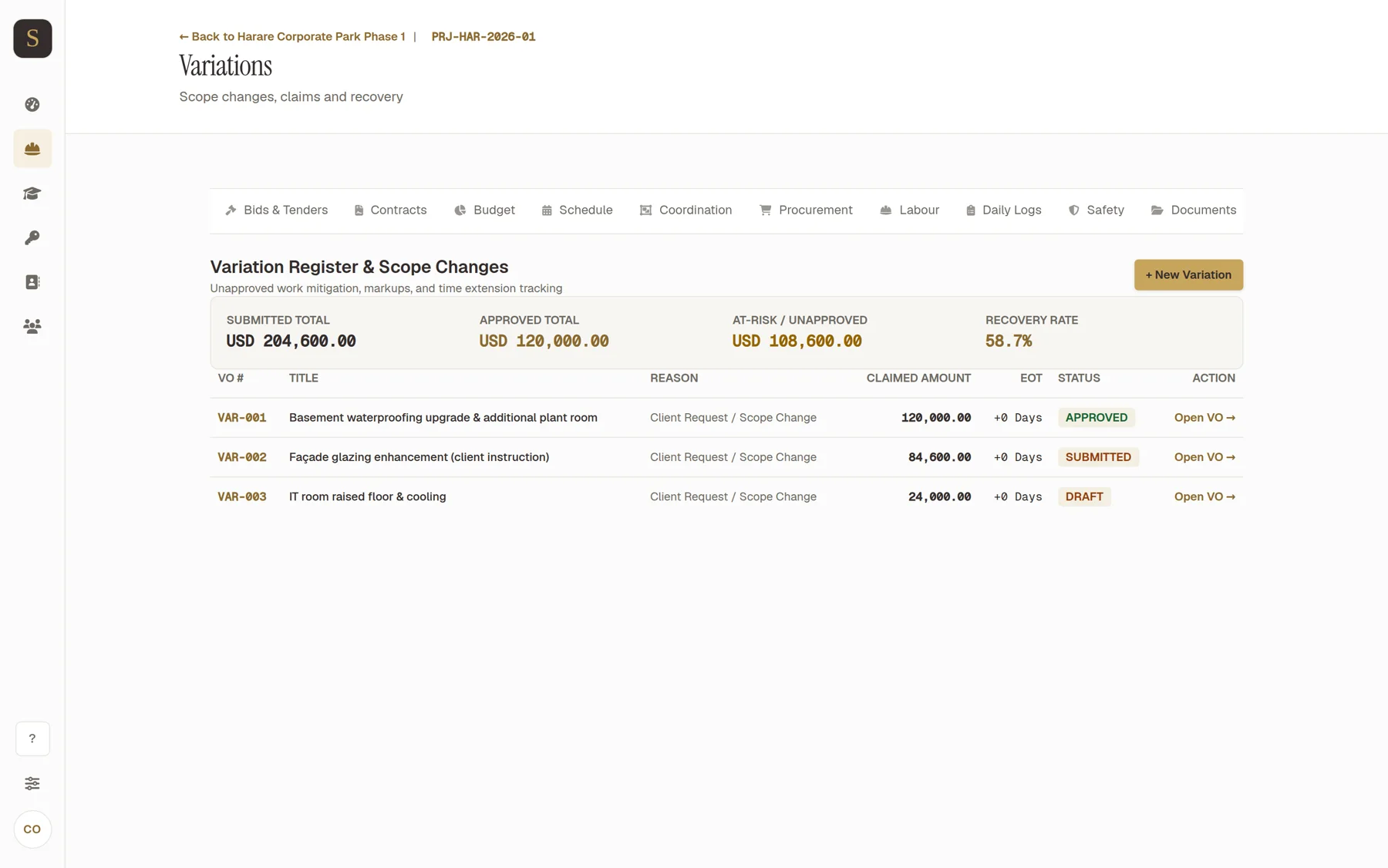Go to the Safety tab

click(1096, 210)
